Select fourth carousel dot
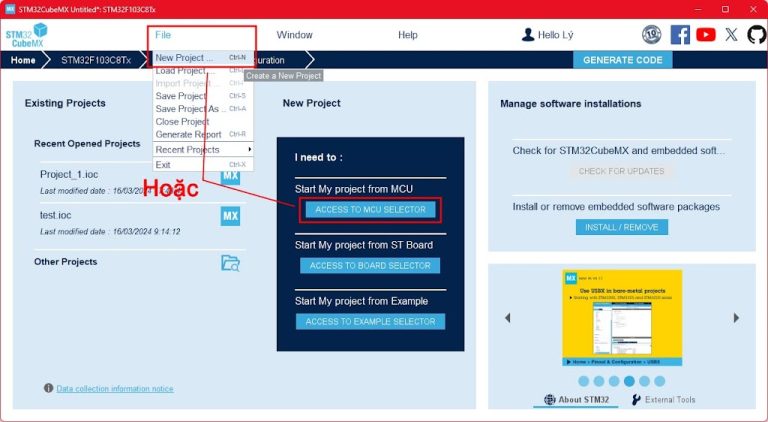Screen dimensions: 768x422 (629, 381)
